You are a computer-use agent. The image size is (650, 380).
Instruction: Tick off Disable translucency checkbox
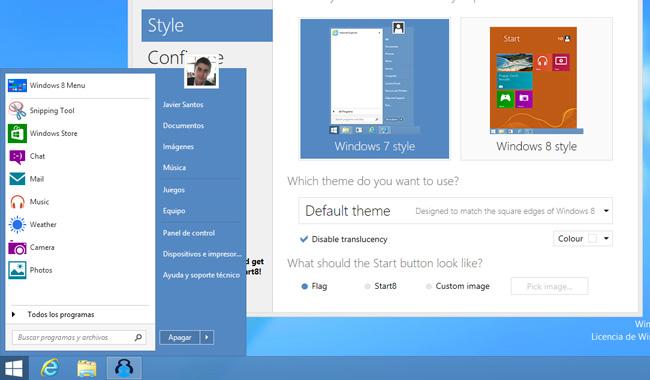coord(304,239)
